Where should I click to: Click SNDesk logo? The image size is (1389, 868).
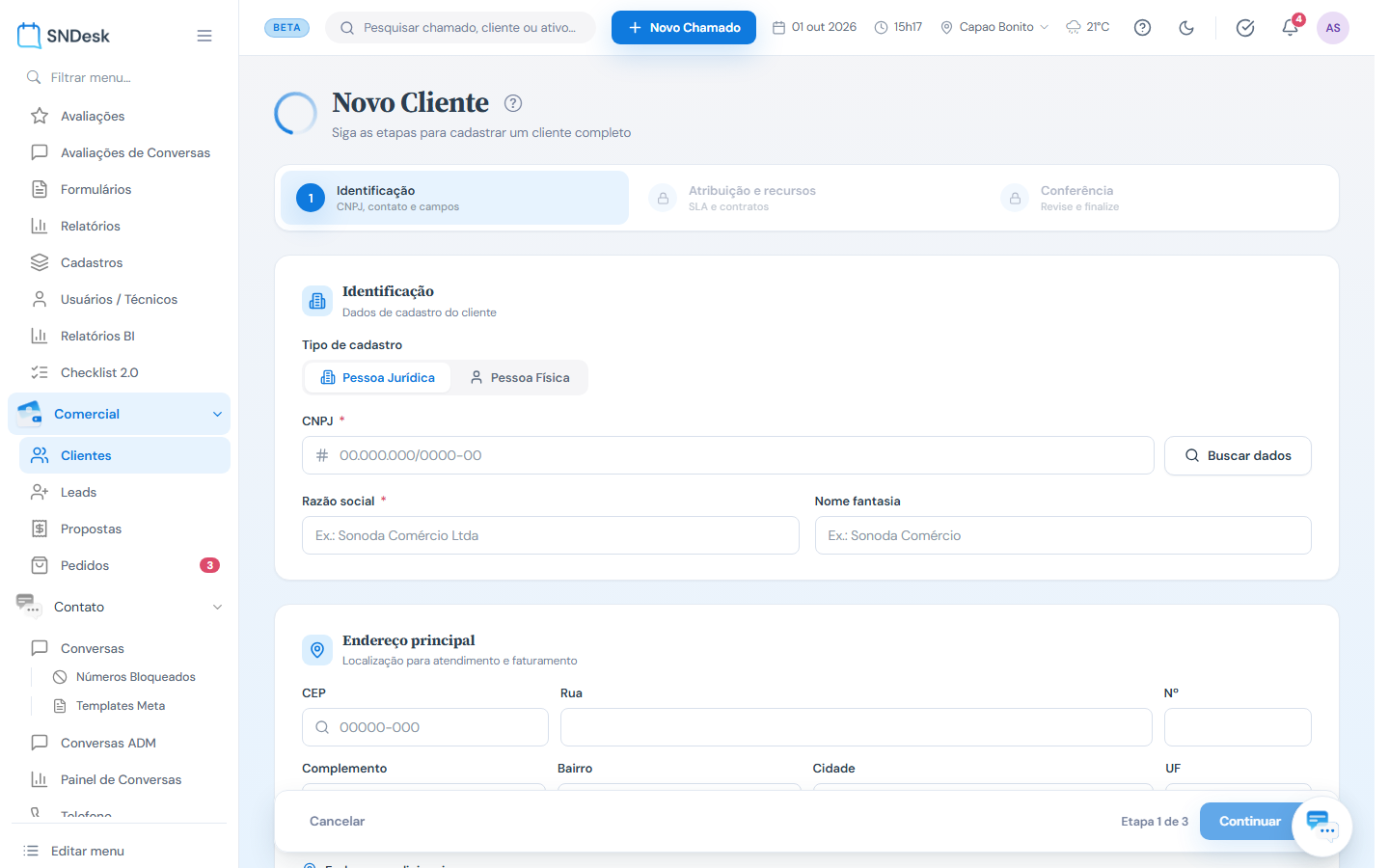pyautogui.click(x=64, y=36)
